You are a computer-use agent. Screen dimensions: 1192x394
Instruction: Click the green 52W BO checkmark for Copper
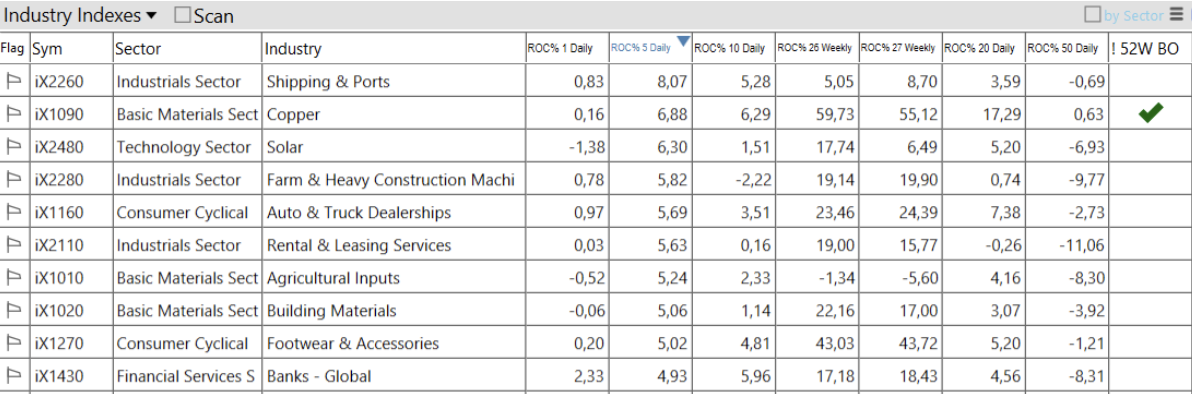(x=1151, y=114)
